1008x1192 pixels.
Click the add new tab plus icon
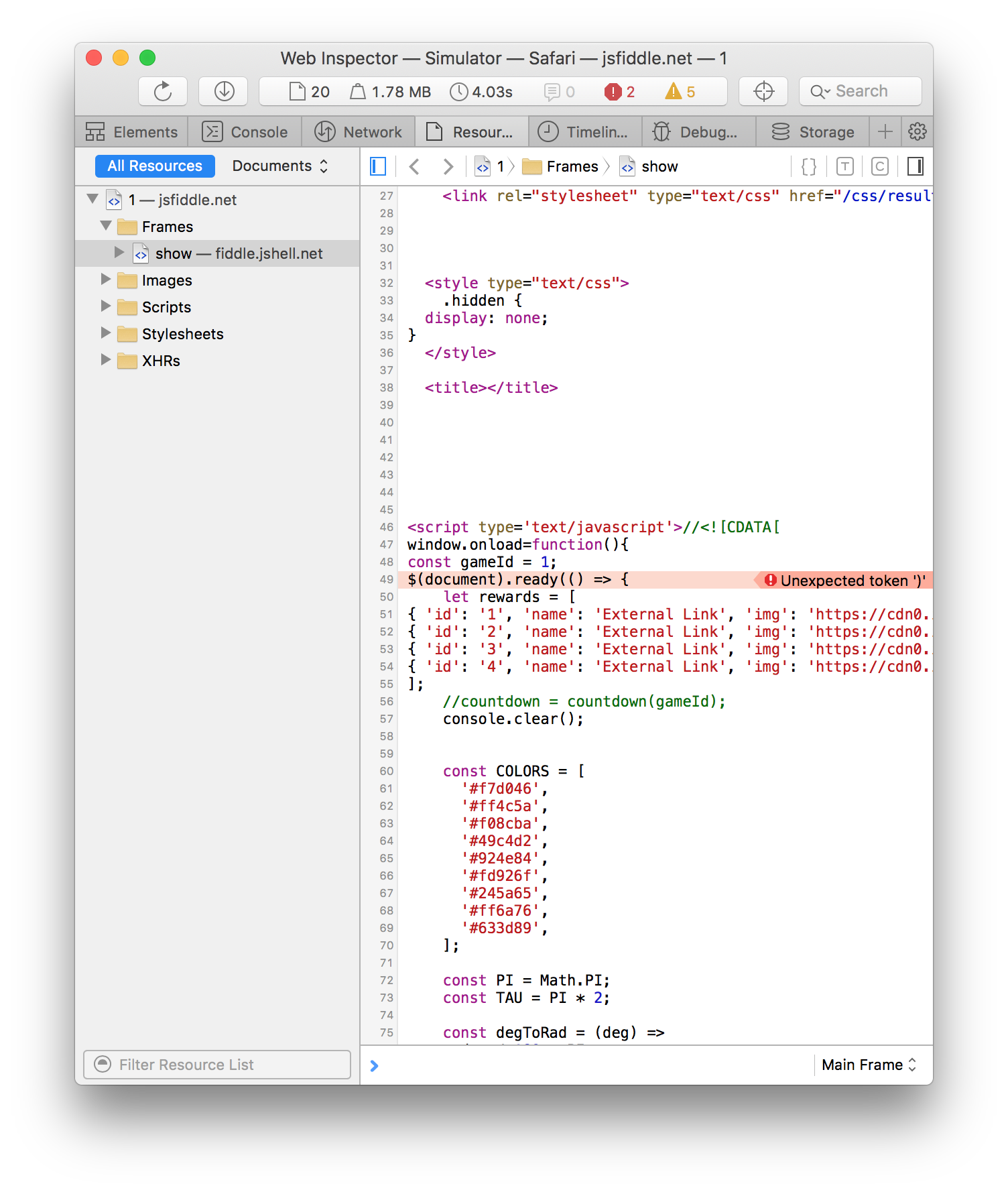point(885,131)
